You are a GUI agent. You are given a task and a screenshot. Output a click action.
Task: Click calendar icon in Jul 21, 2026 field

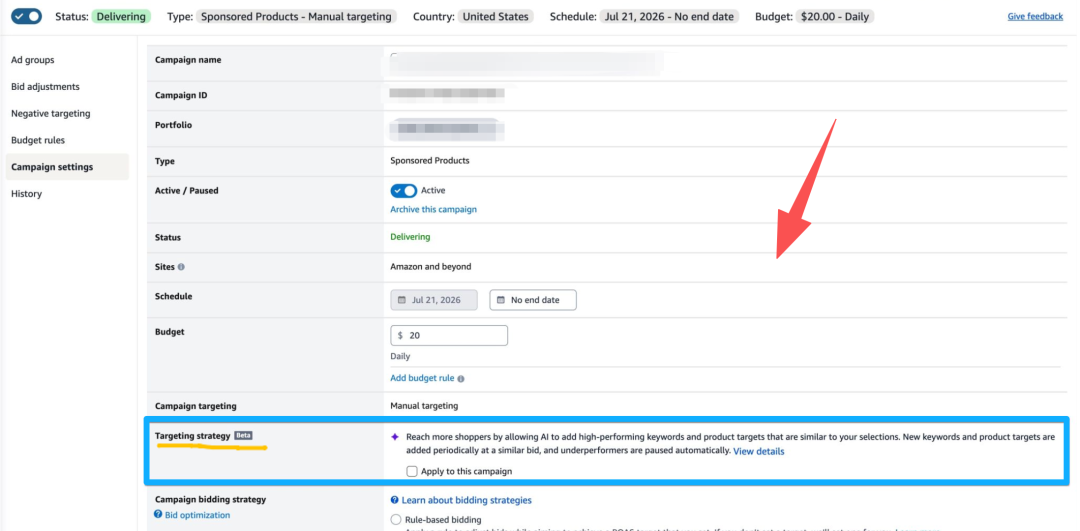[x=402, y=300]
